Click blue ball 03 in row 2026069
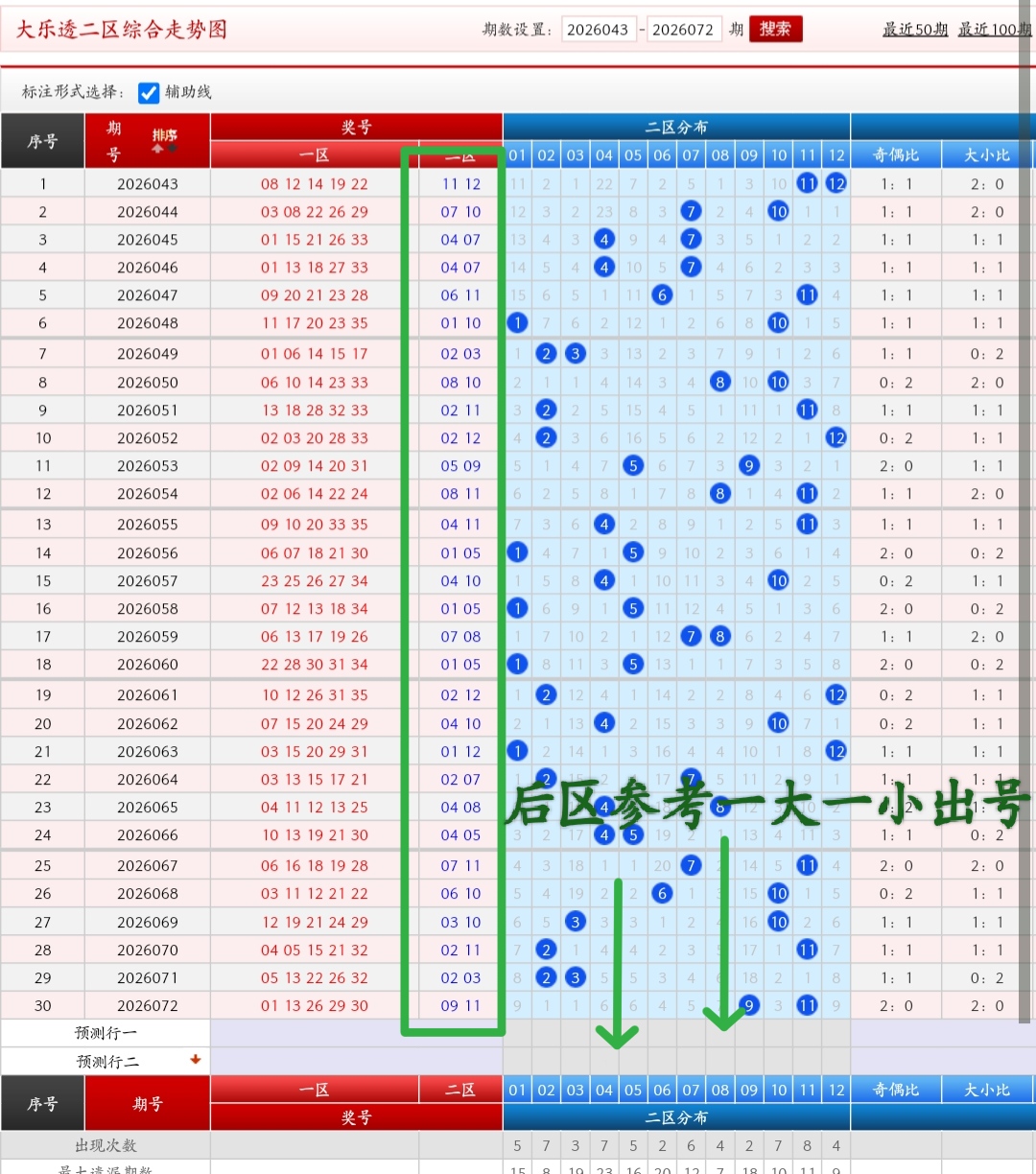This screenshot has width=1036, height=1174. click(576, 922)
